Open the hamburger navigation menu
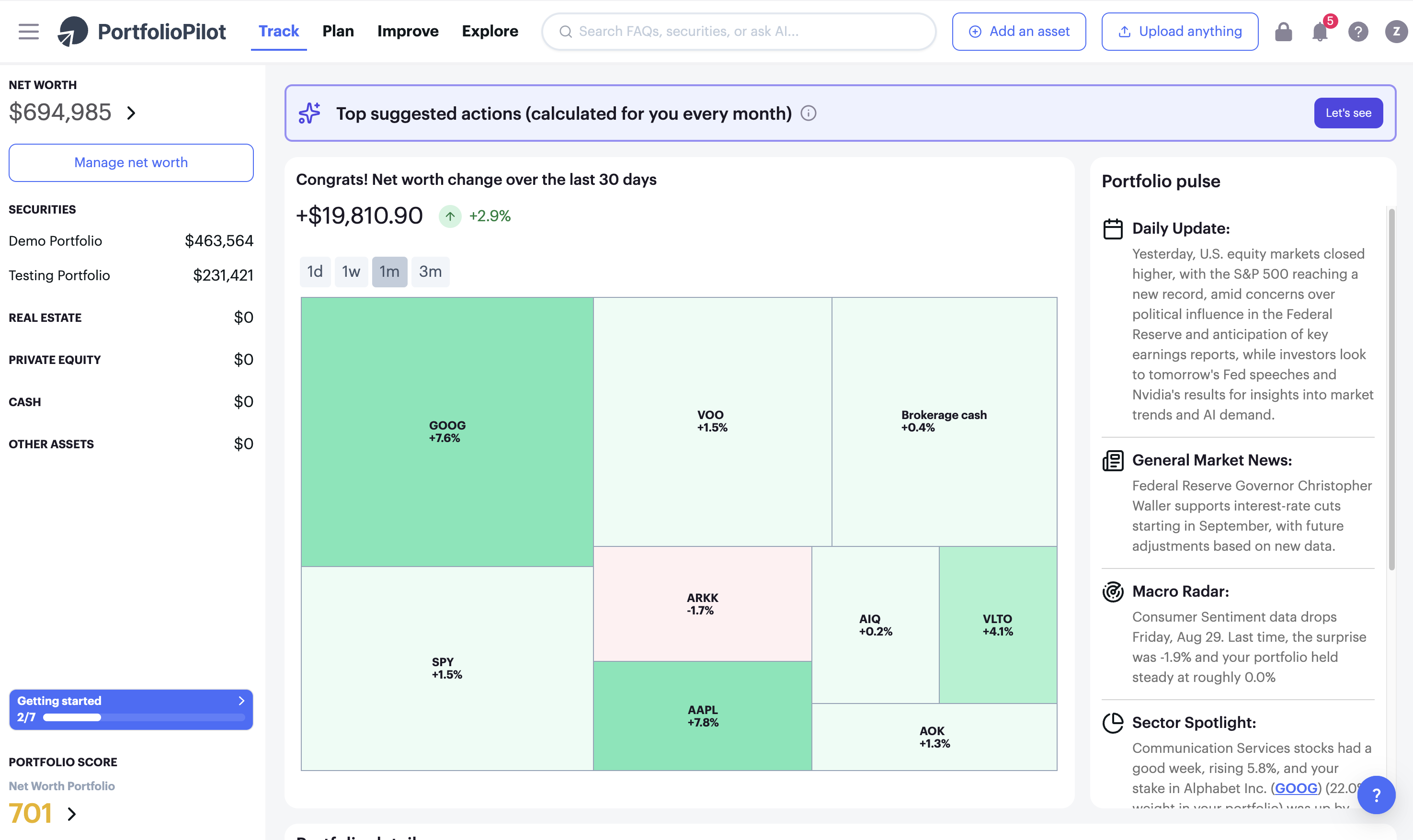1413x840 pixels. coord(28,31)
